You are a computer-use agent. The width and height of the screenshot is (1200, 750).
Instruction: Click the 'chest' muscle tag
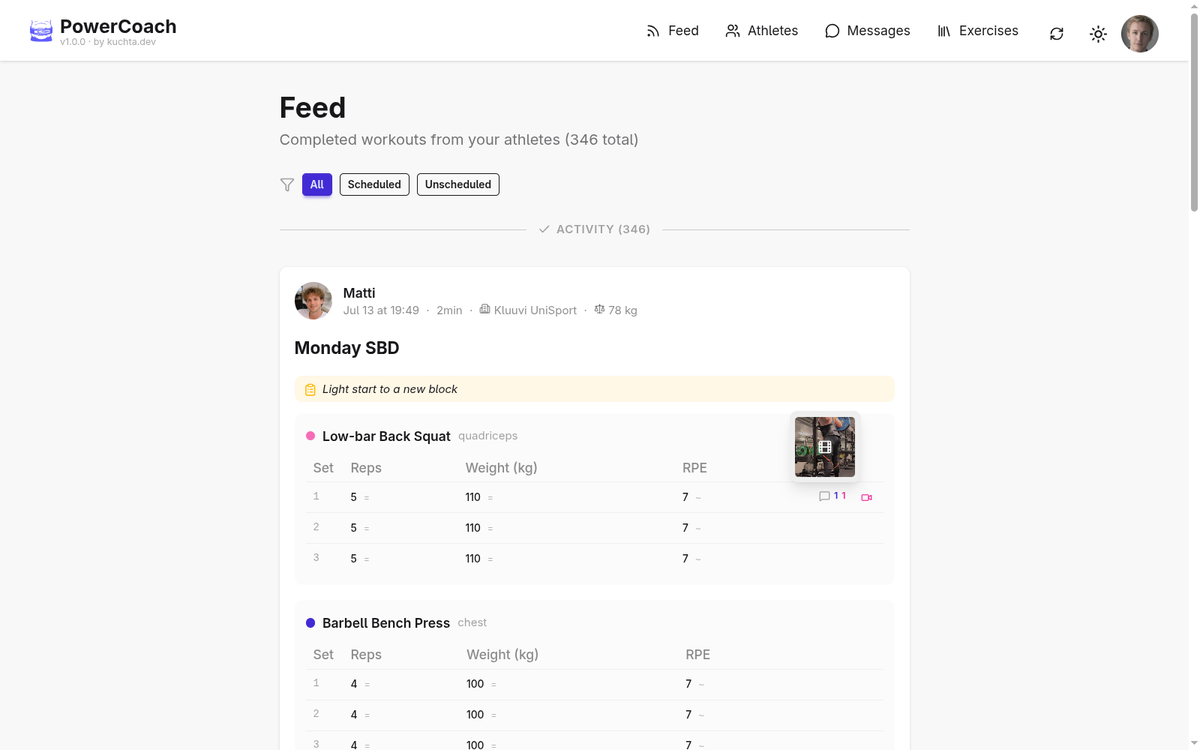point(472,622)
